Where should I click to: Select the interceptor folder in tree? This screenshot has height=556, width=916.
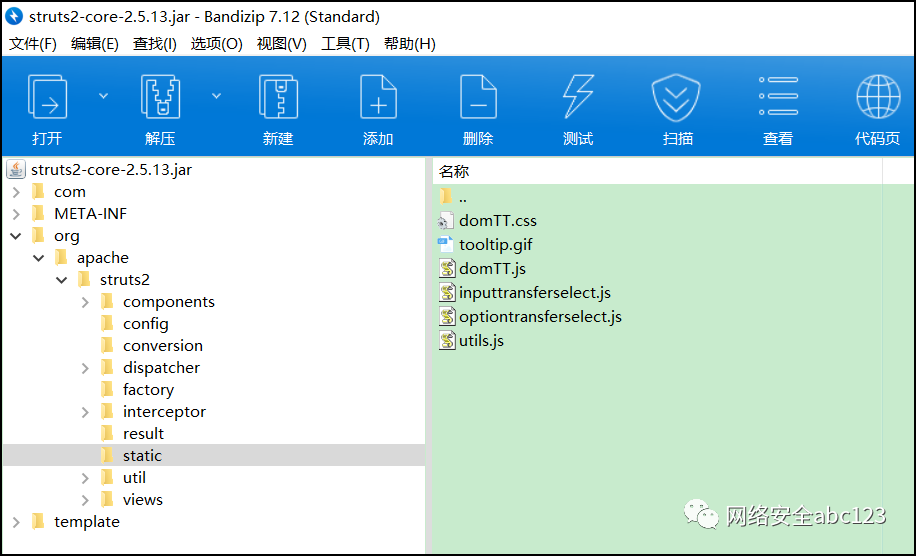164,412
